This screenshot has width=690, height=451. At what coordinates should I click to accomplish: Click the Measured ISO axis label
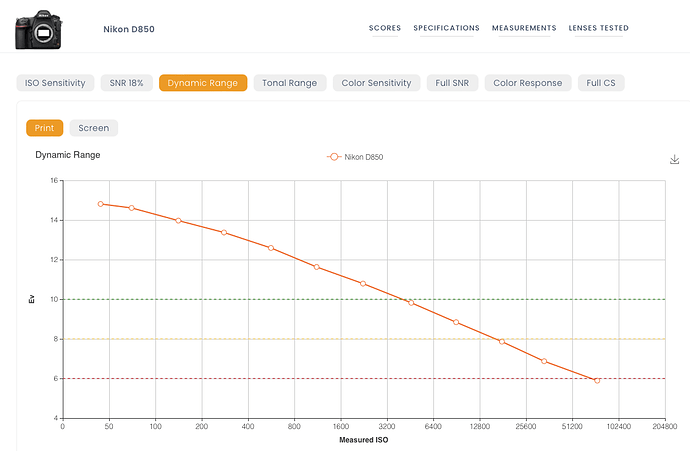coord(363,440)
